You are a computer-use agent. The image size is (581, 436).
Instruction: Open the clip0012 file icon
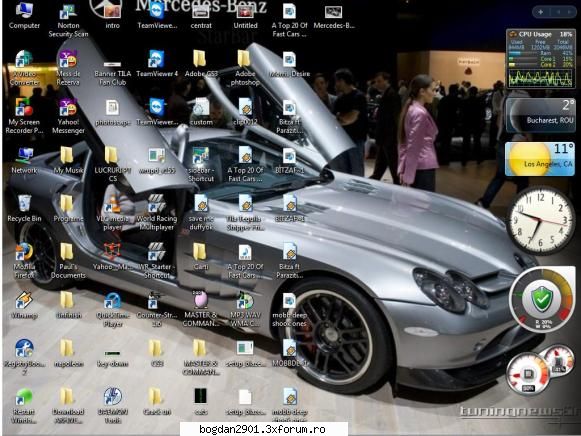point(245,112)
